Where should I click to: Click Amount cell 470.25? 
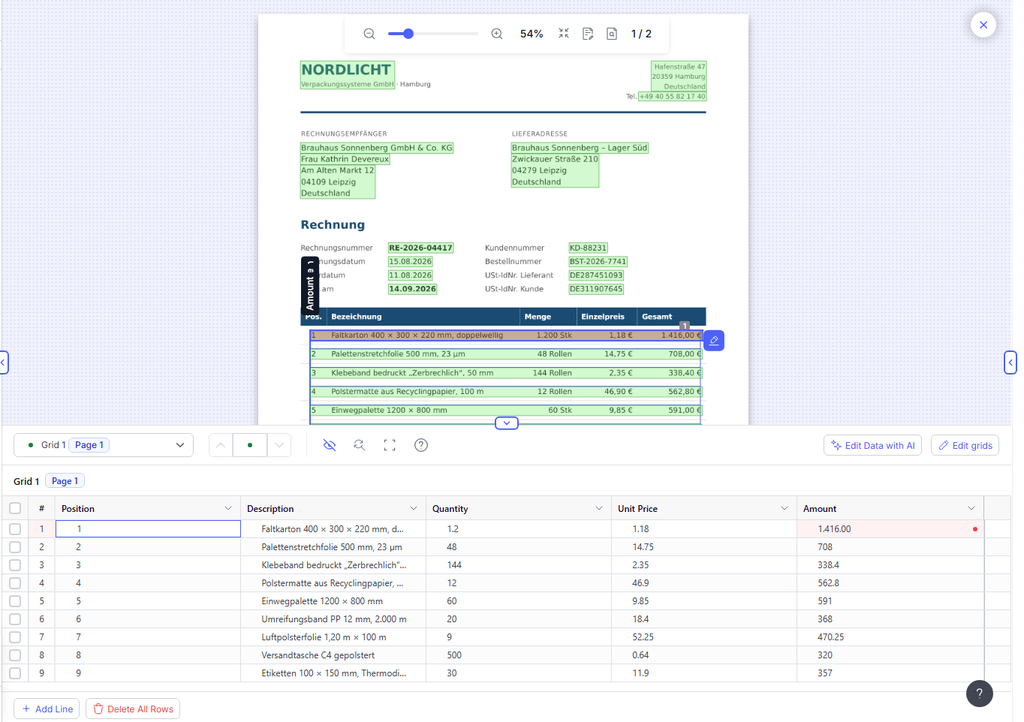point(890,637)
